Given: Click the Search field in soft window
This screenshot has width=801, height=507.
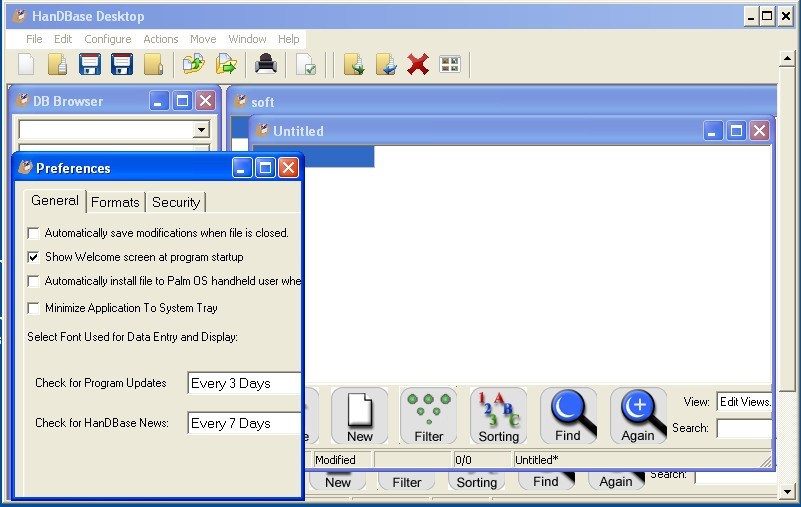Looking at the screenshot, I should pyautogui.click(x=736, y=477).
